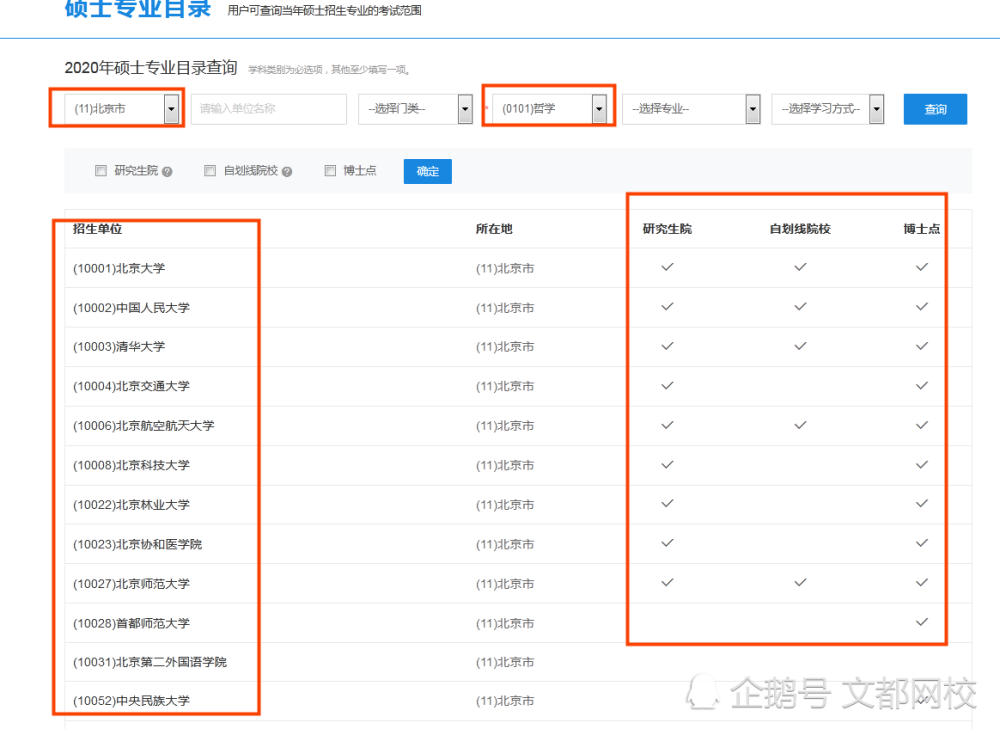1000x729 pixels.
Task: Click the 所在地 column header
Action: pos(494,229)
